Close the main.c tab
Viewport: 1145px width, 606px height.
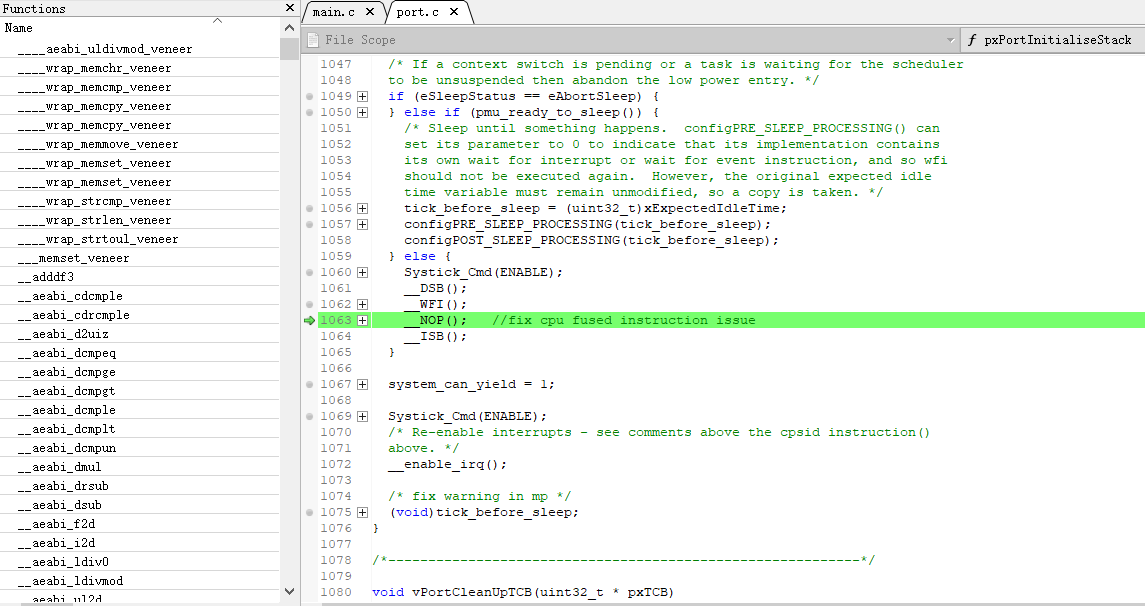tap(370, 12)
